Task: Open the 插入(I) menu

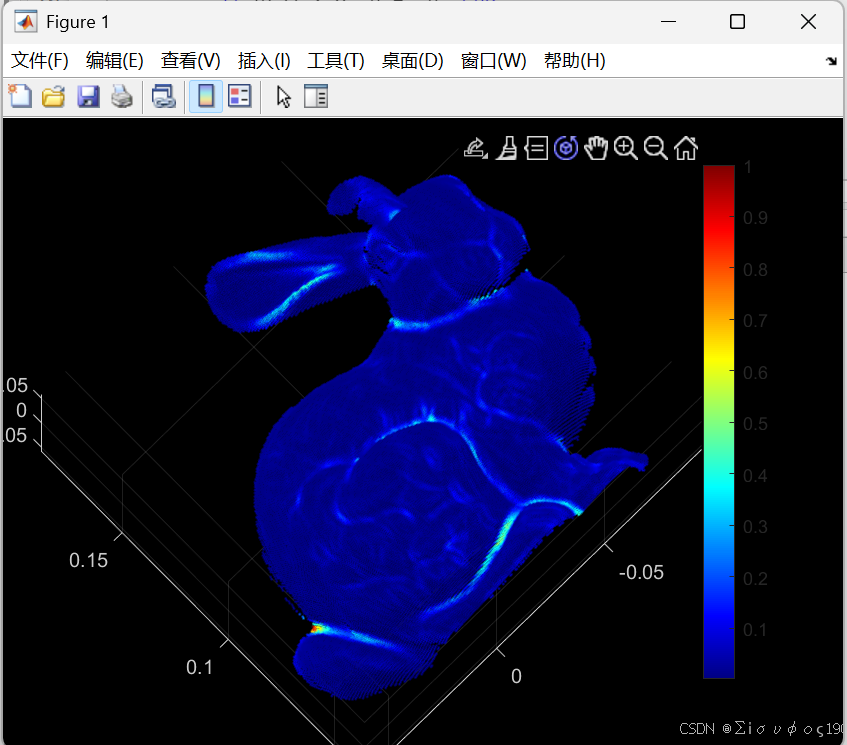Action: [x=264, y=61]
